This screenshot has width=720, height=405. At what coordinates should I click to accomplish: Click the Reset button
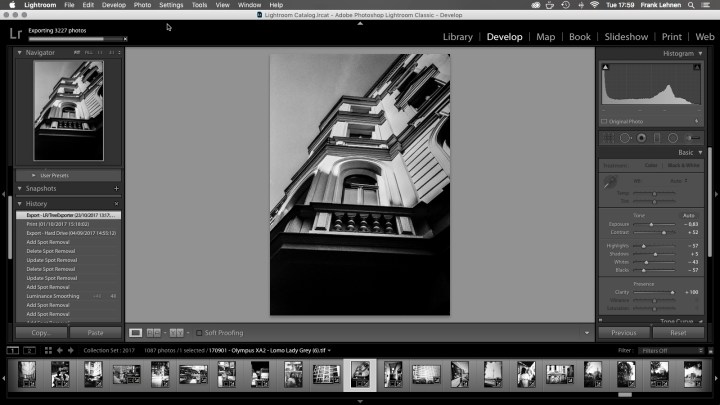[x=678, y=332]
